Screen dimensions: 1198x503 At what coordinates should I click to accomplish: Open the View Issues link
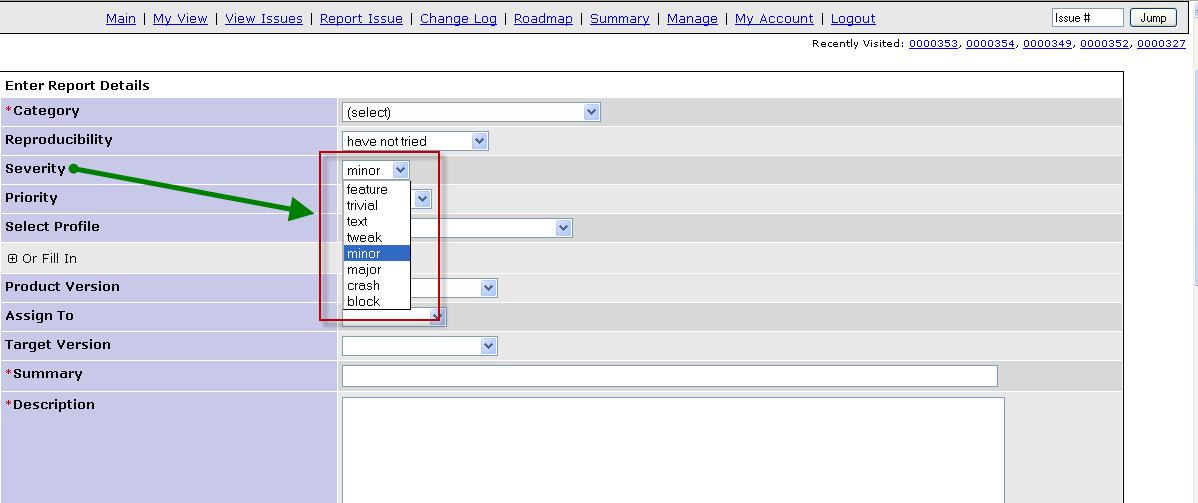click(264, 18)
